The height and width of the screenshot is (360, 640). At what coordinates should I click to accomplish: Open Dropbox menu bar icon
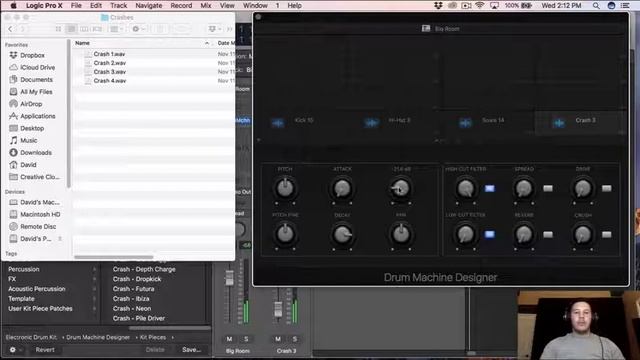coord(438,6)
